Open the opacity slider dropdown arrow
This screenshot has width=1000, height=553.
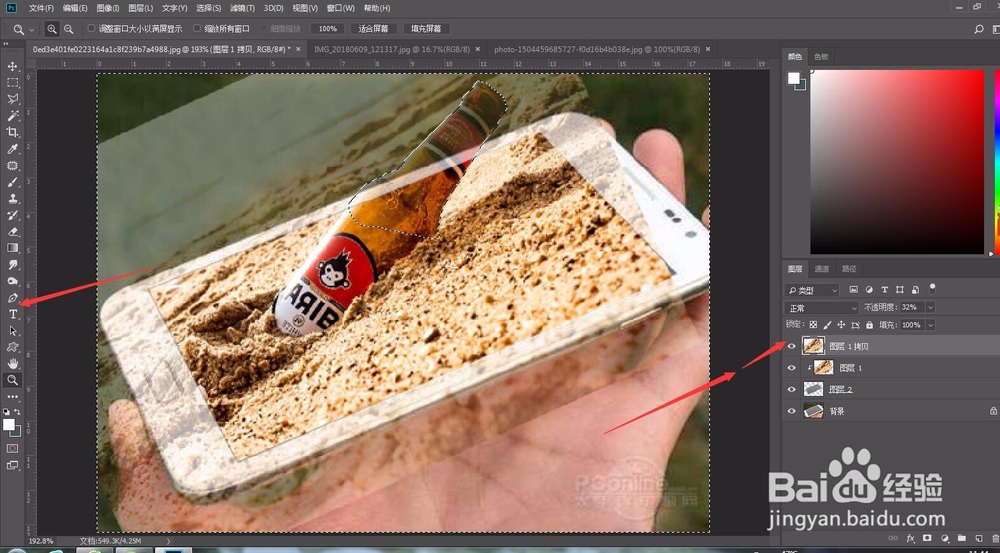point(930,307)
